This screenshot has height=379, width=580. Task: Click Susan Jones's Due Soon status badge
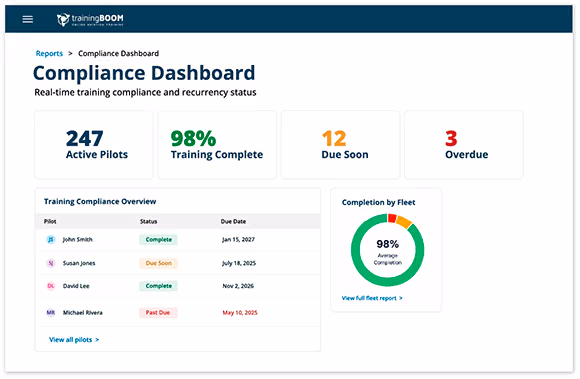tap(158, 263)
